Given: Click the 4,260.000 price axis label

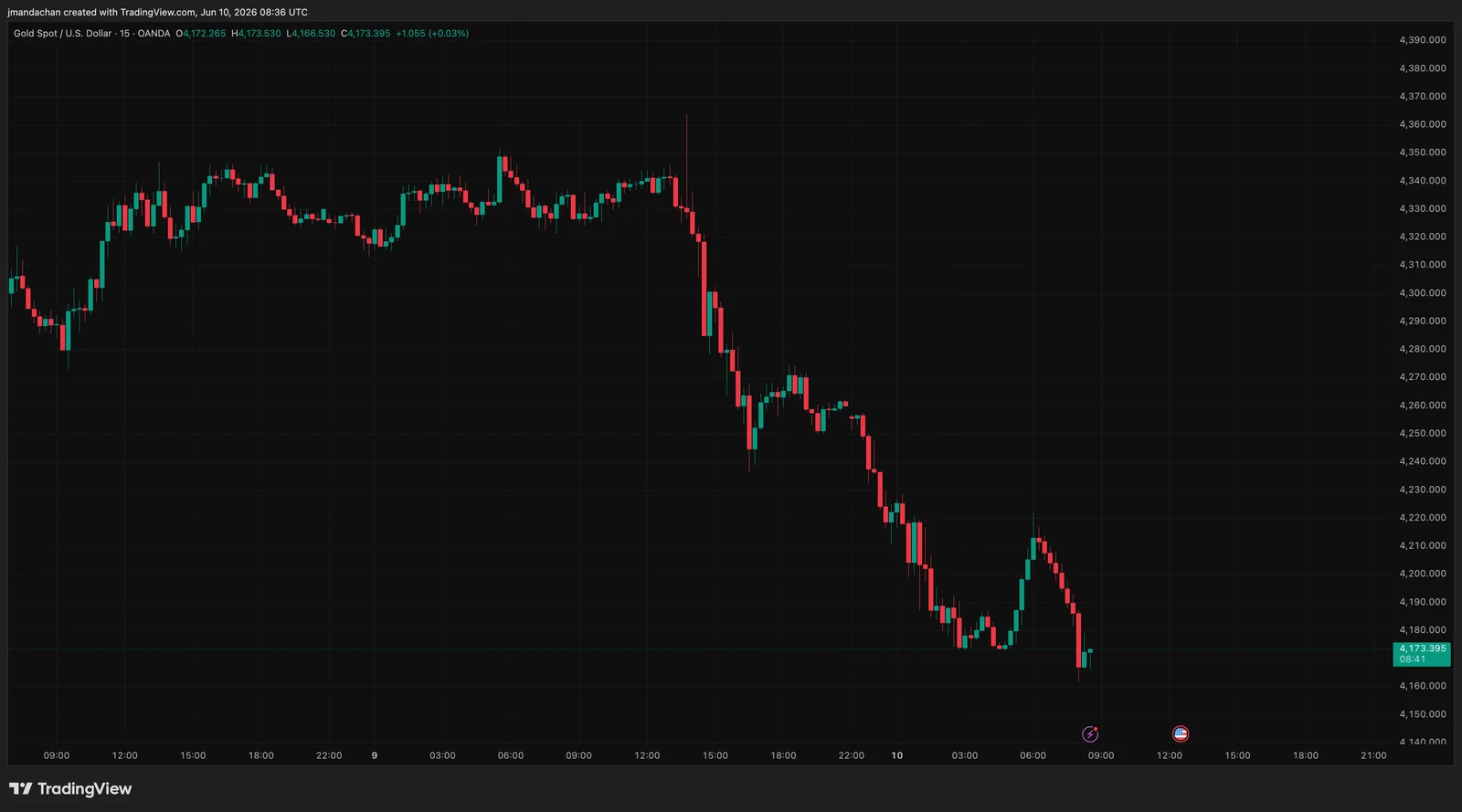Looking at the screenshot, I should pos(1423,406).
